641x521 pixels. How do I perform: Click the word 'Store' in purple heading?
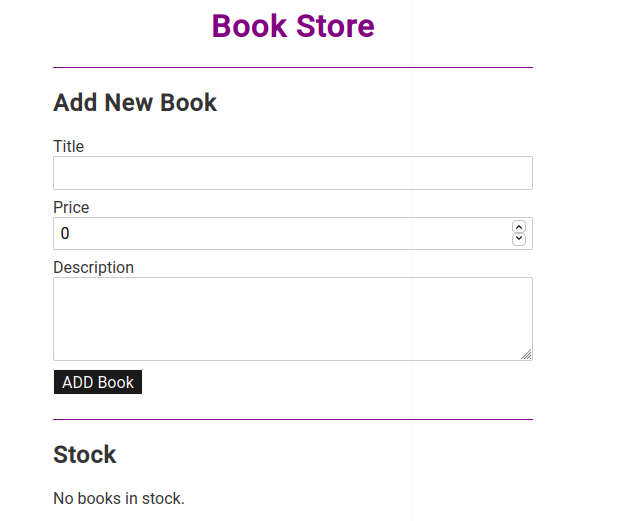[x=329, y=26]
